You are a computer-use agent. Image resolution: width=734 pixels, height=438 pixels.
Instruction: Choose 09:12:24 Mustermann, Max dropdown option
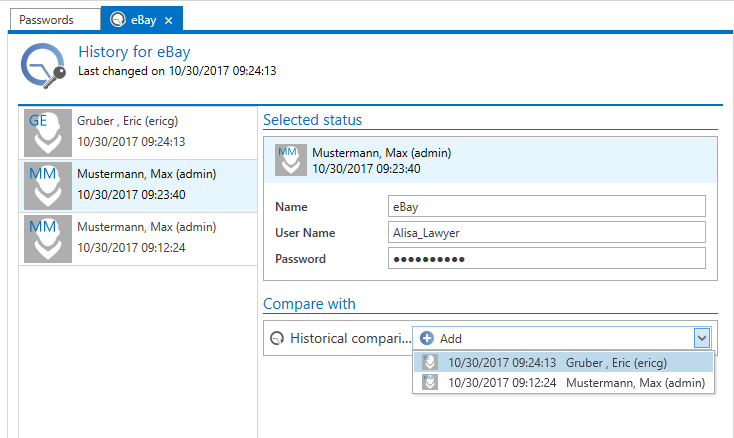coord(563,383)
